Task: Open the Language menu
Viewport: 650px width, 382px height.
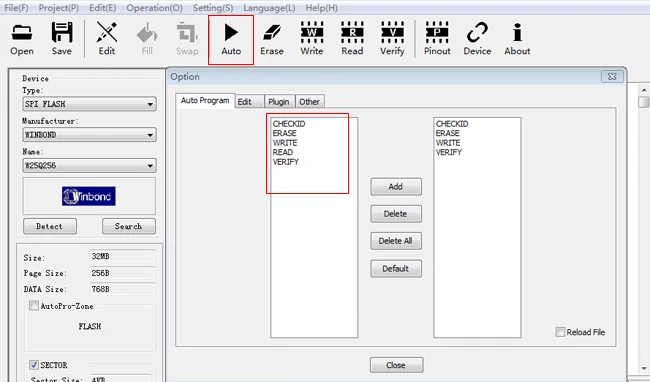Action: (x=269, y=8)
